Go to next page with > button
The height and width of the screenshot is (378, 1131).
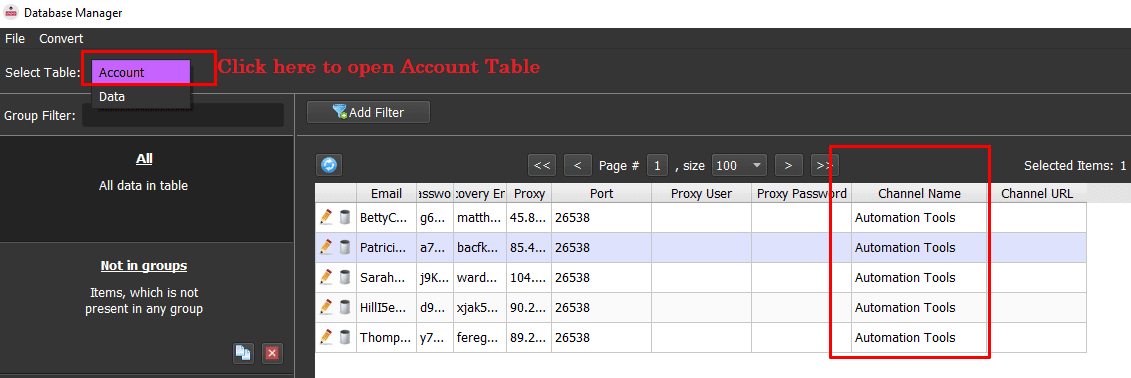[x=789, y=165]
